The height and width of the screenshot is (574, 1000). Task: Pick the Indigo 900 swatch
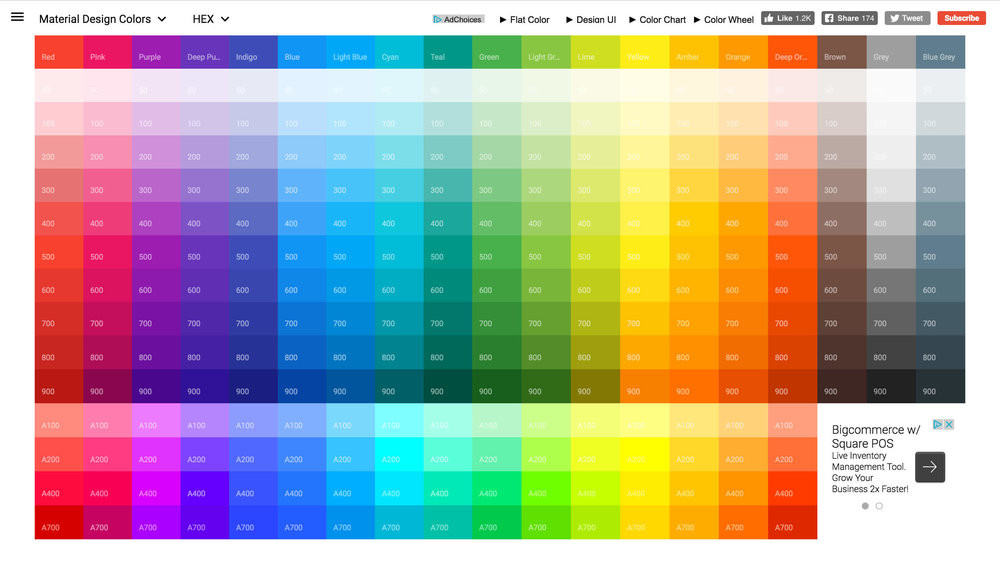[x=253, y=386]
